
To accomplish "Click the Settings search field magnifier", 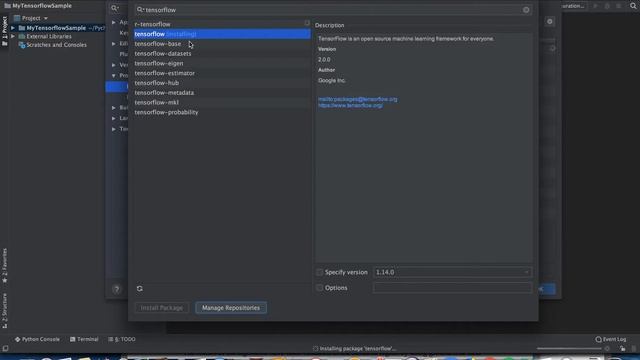I will tap(115, 8).
